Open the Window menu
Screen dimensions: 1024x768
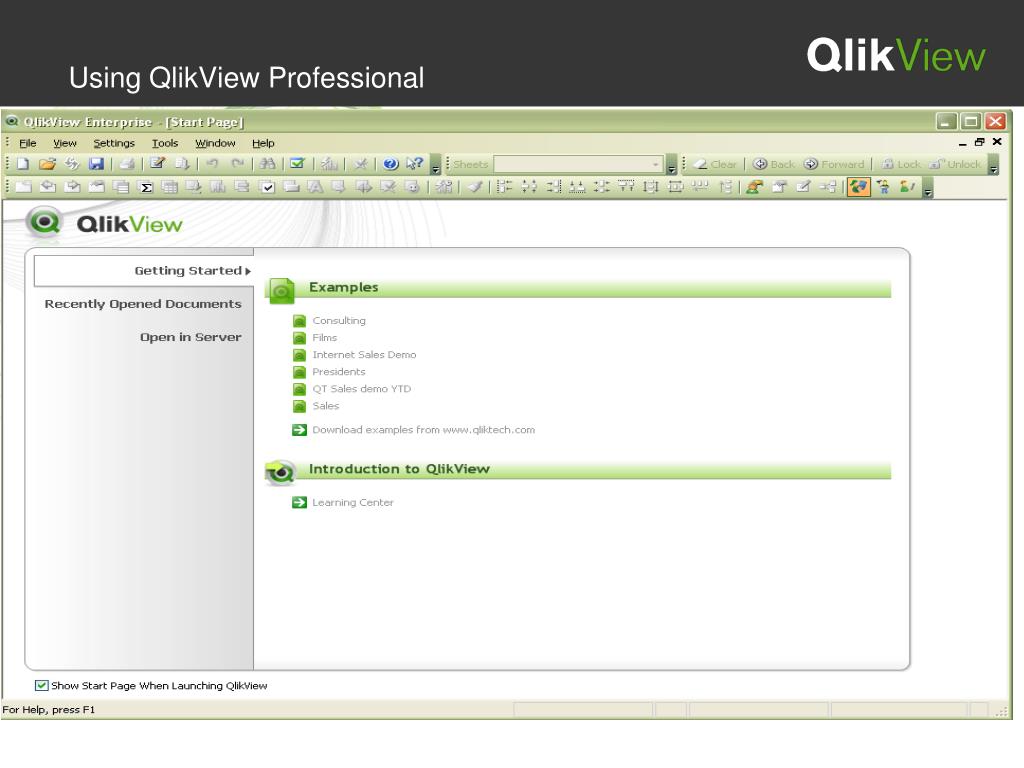point(215,143)
